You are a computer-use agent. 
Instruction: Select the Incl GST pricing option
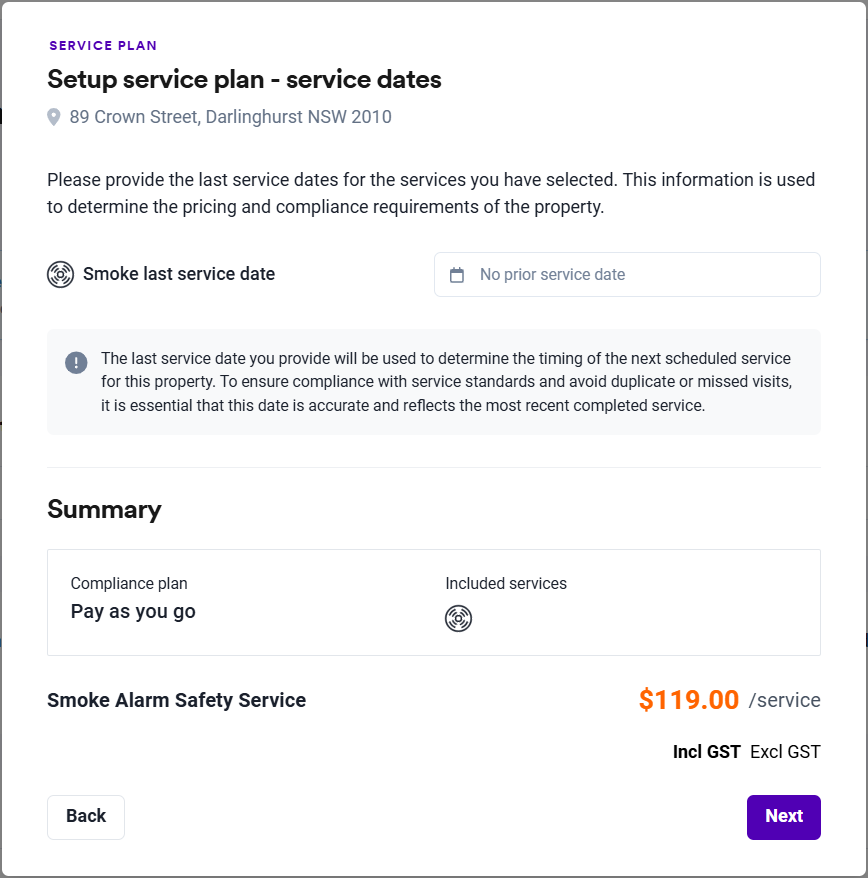click(706, 752)
